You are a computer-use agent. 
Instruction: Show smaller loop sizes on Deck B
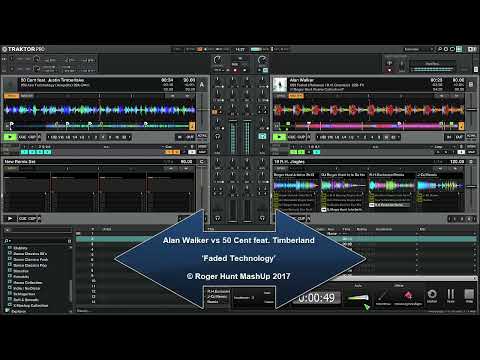click(x=317, y=137)
